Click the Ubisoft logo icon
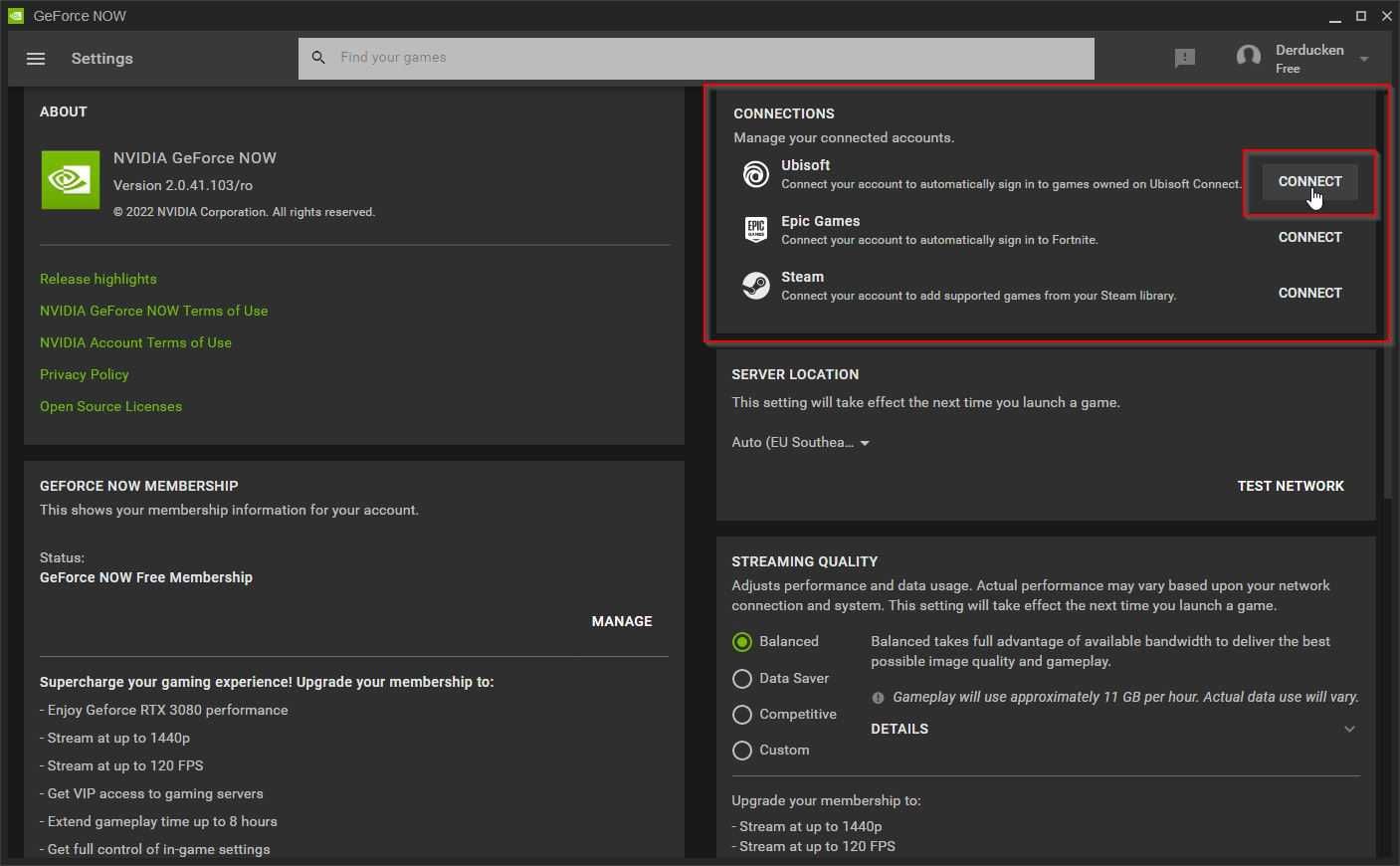The height and width of the screenshot is (866, 1400). click(x=756, y=174)
